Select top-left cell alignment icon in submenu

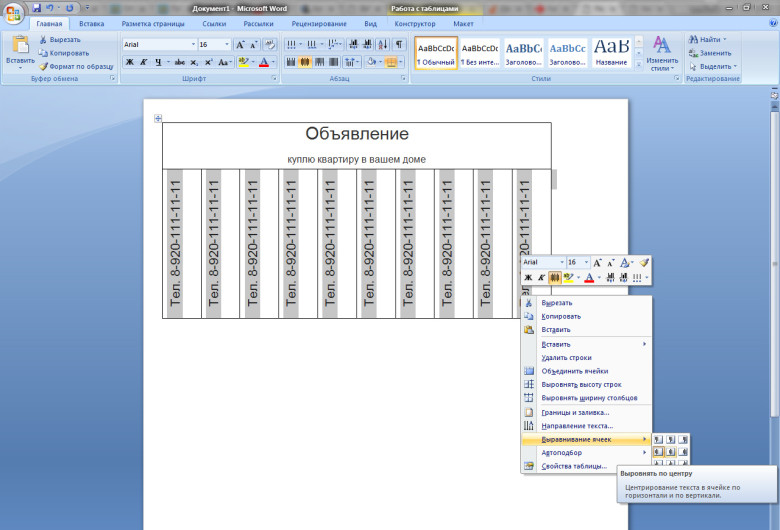coord(658,439)
